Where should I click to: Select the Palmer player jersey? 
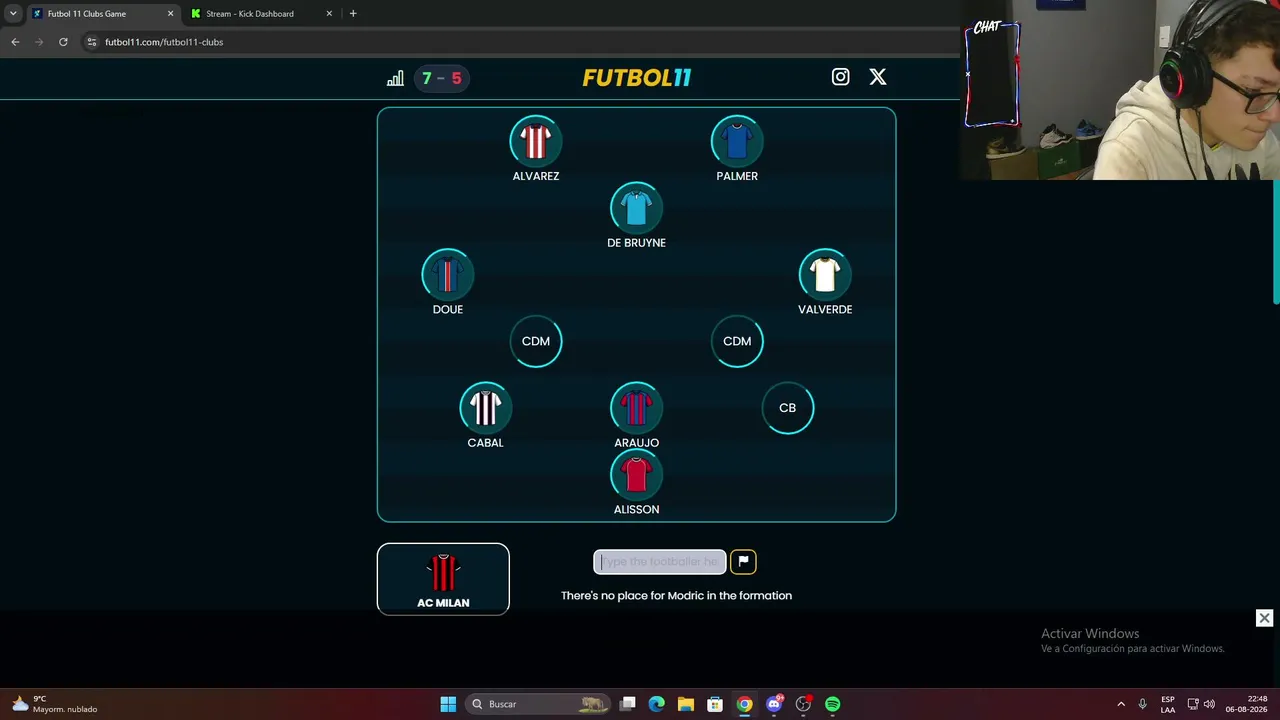tap(737, 141)
